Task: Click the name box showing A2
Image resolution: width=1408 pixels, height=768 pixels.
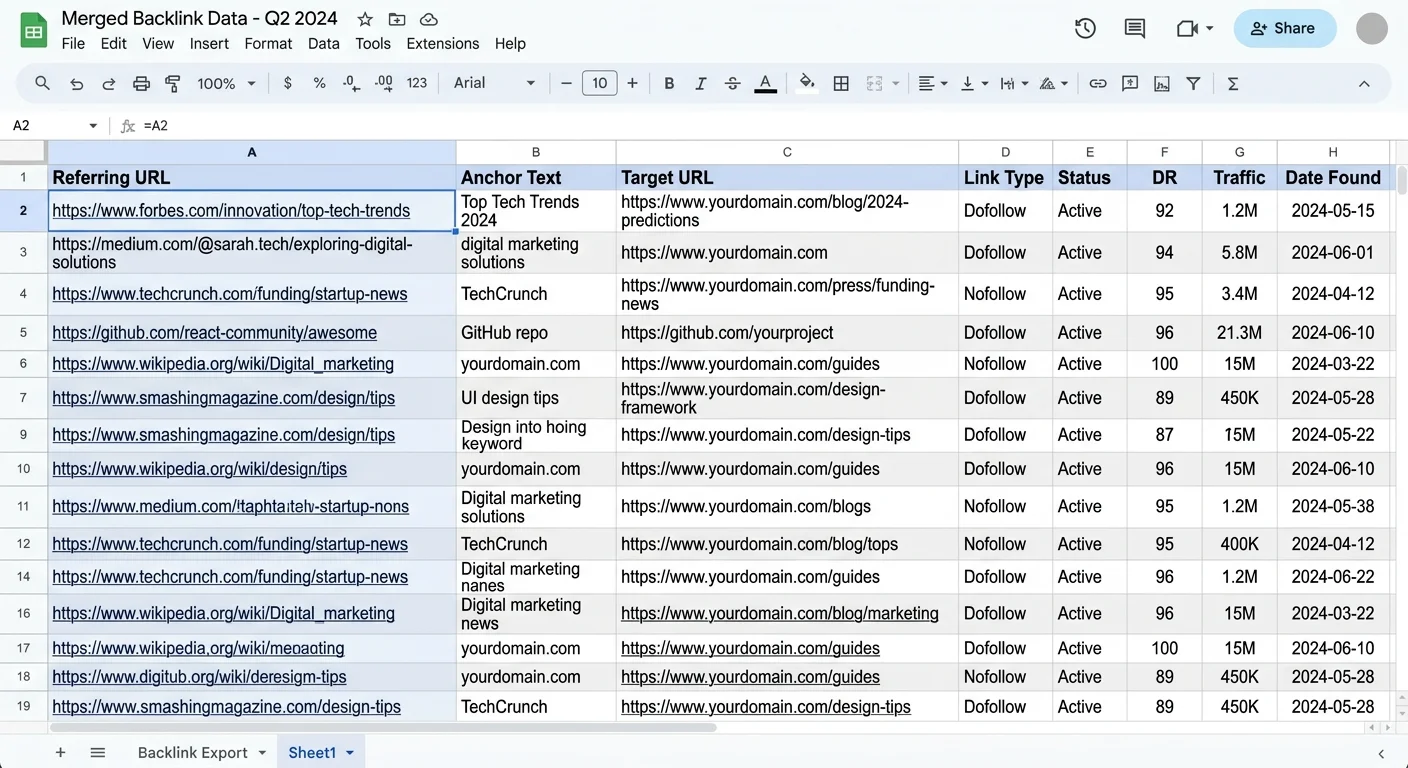Action: point(54,126)
